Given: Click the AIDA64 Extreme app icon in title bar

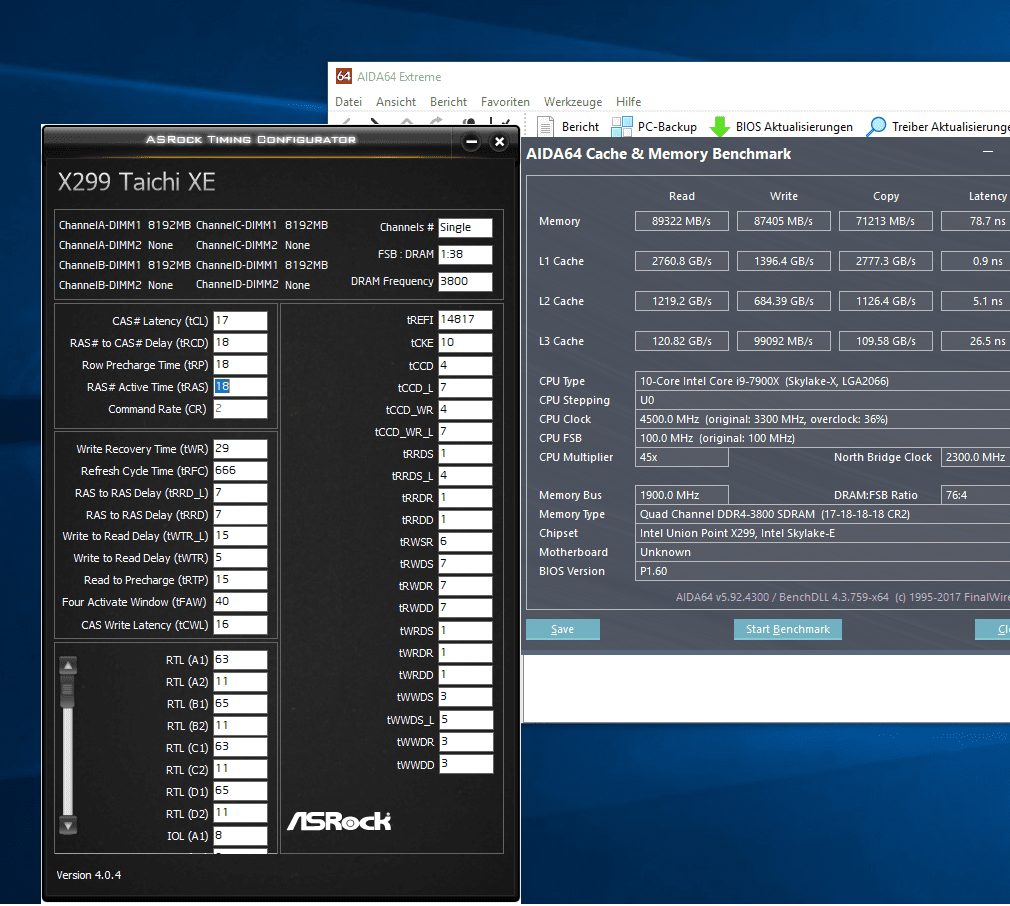Looking at the screenshot, I should tap(344, 76).
